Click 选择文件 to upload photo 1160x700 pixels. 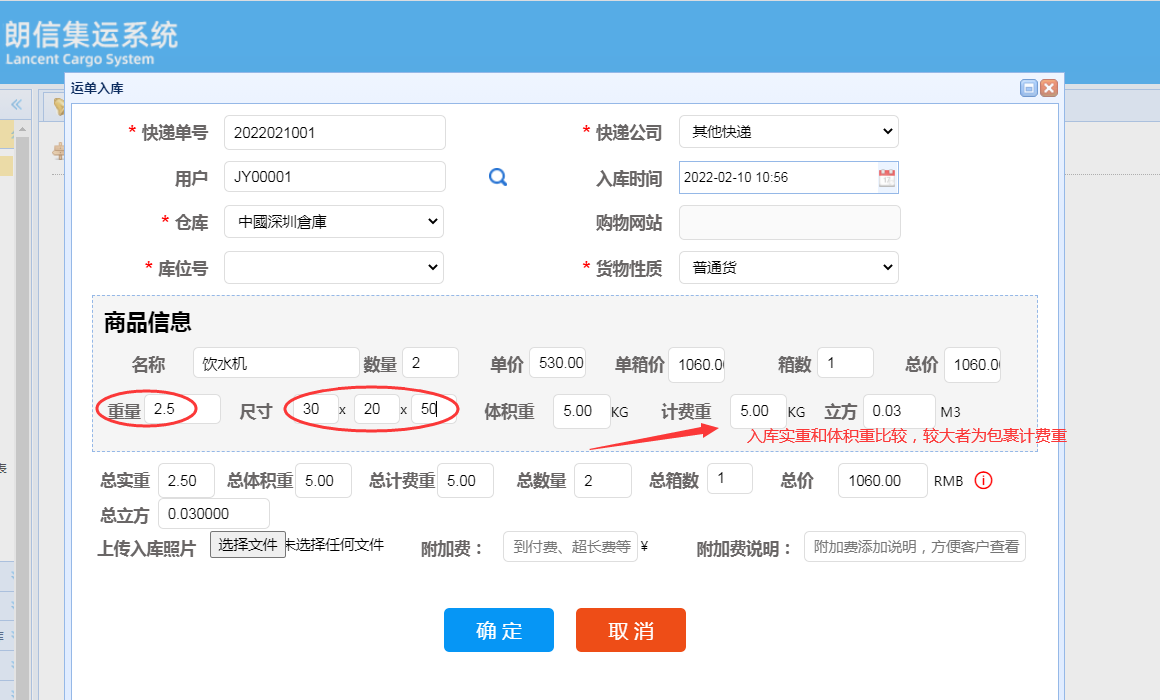pos(248,545)
